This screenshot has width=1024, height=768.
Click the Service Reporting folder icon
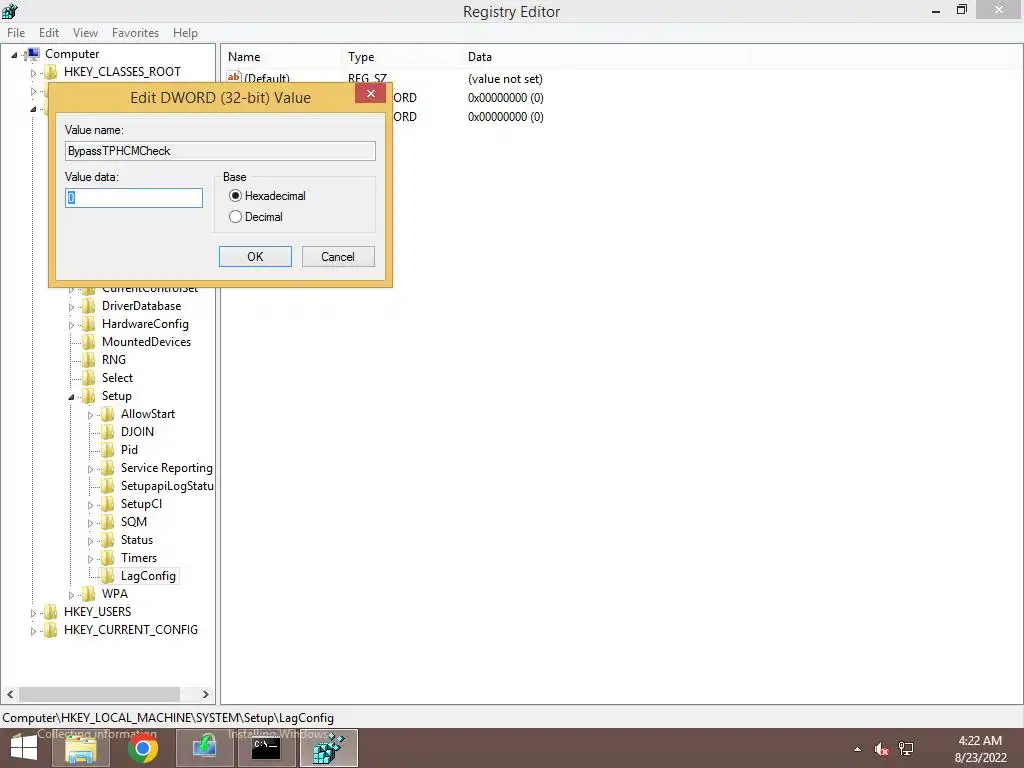point(107,468)
